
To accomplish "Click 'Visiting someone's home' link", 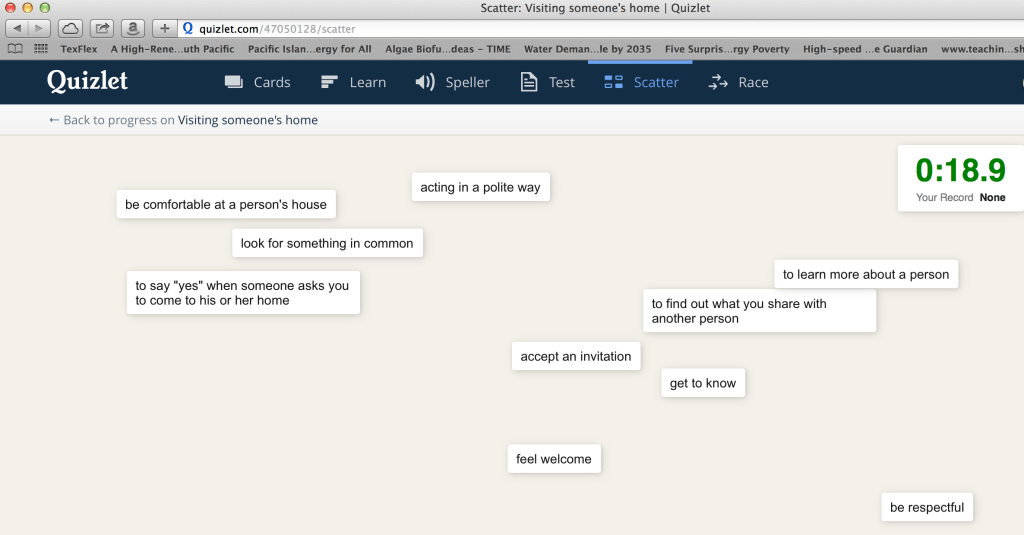I will 248,120.
